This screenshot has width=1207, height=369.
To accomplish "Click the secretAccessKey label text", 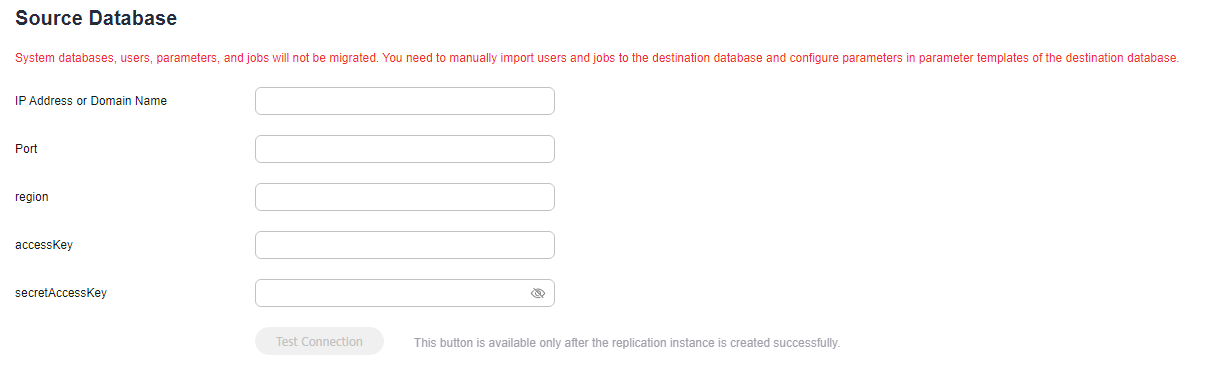I will [61, 293].
